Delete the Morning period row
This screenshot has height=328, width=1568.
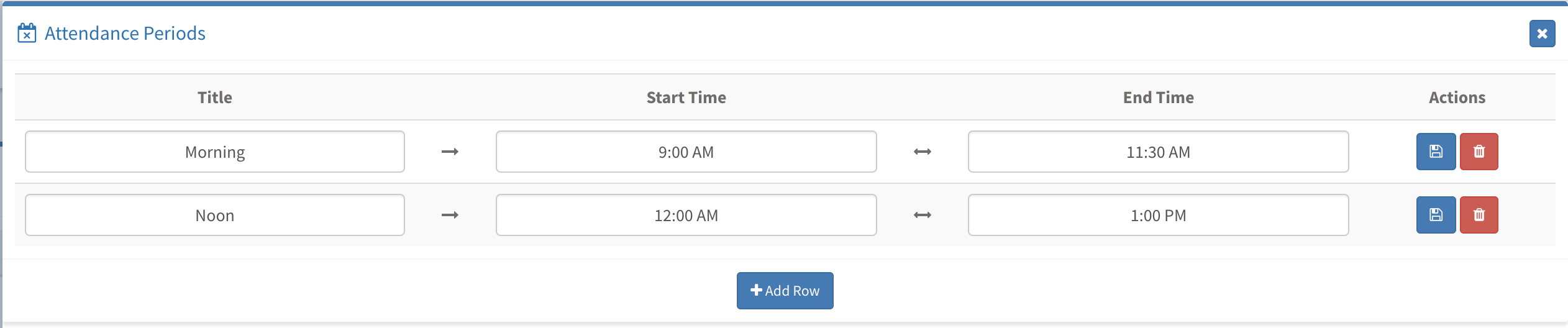(x=1479, y=152)
